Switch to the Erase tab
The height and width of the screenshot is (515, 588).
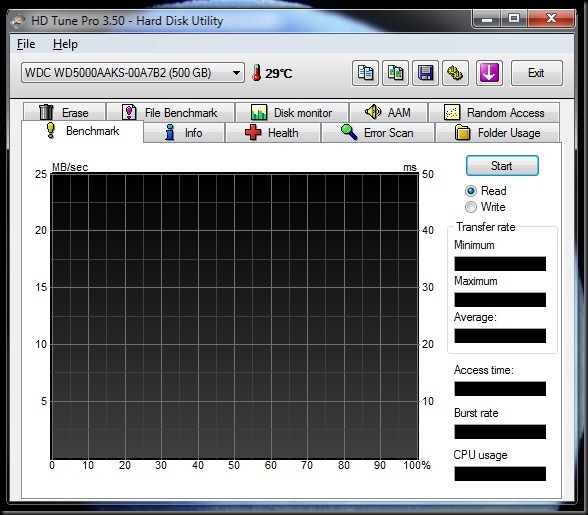64,112
